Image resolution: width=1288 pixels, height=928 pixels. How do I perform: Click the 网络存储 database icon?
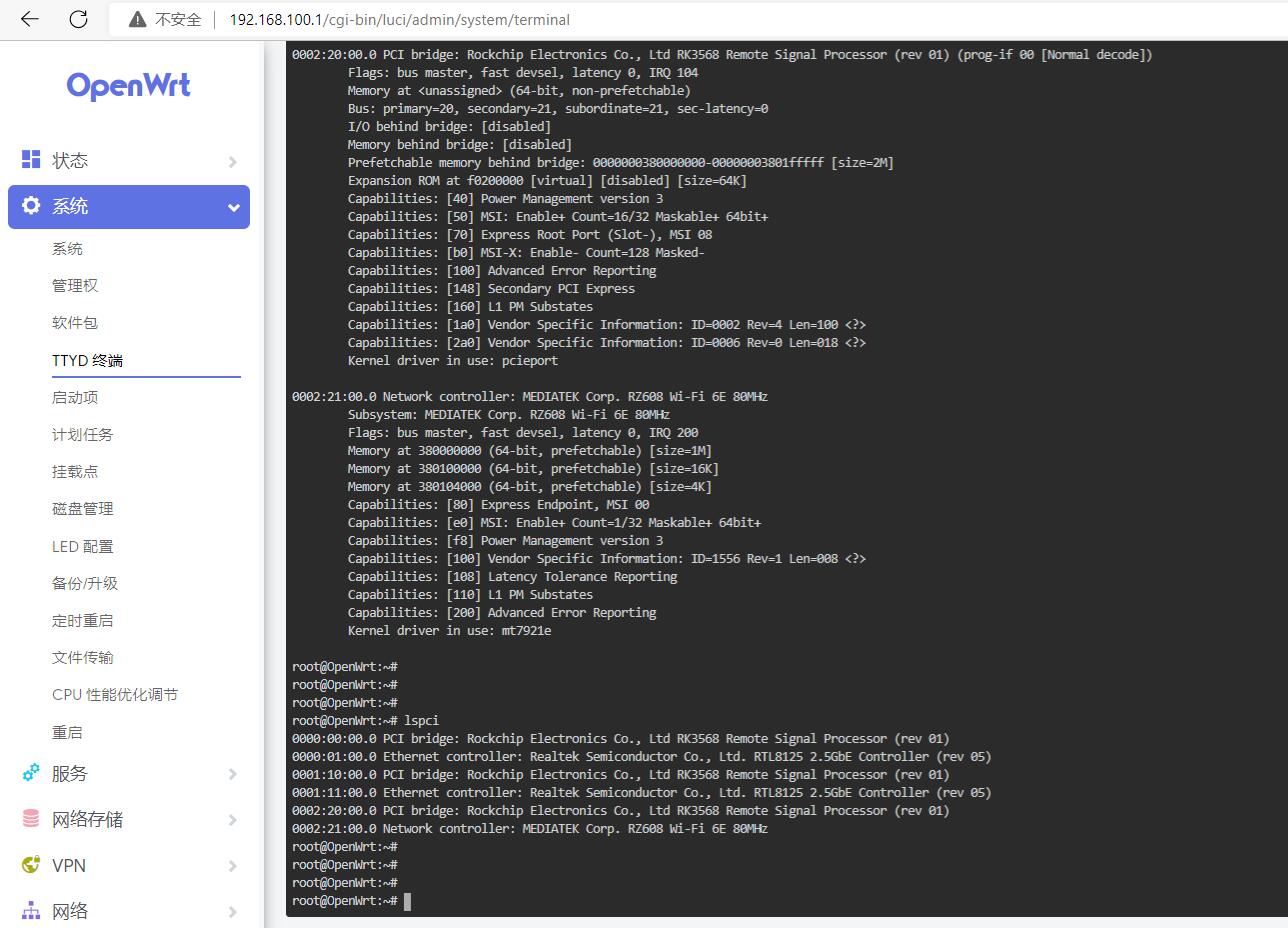[31, 819]
